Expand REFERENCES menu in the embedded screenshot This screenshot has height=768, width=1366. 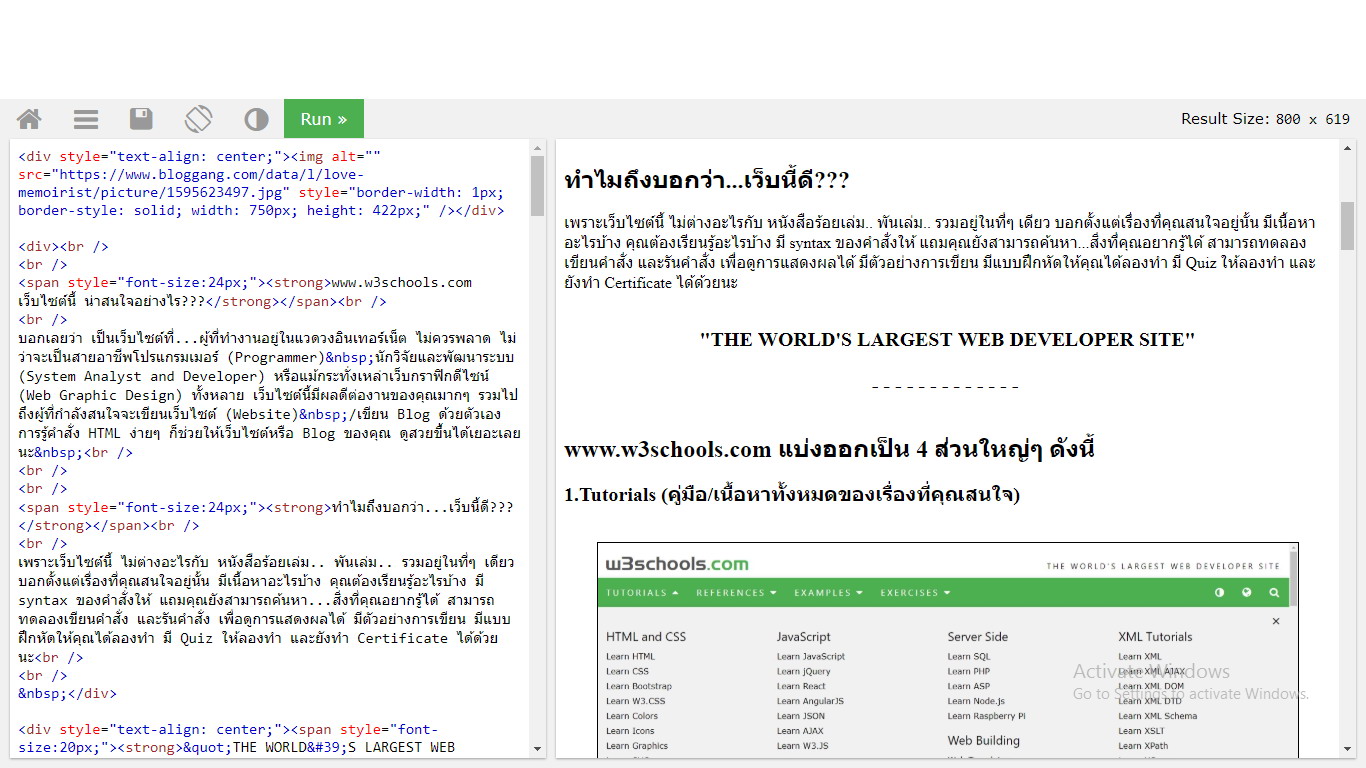pos(736,593)
